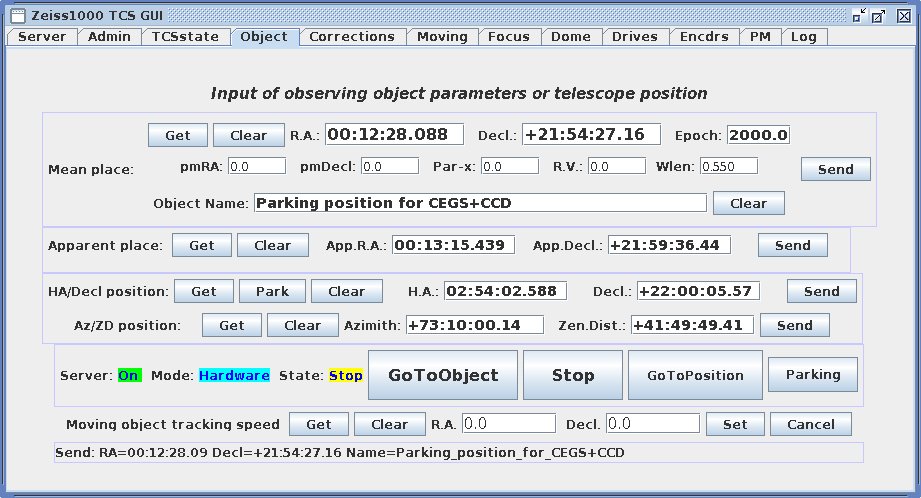Send the Apparent place coordinates

pos(792,245)
